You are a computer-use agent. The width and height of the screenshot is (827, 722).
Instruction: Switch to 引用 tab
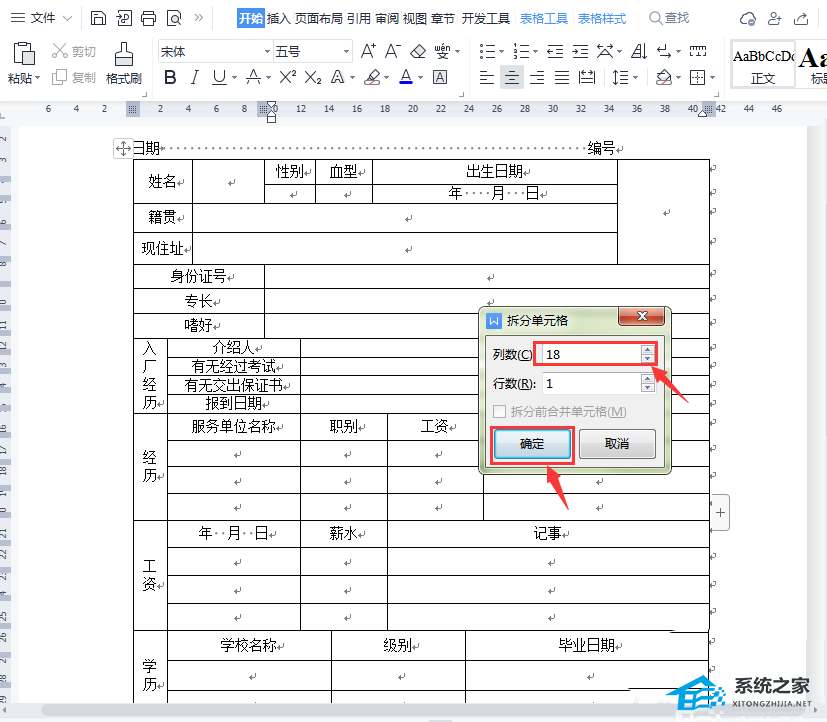click(x=359, y=18)
